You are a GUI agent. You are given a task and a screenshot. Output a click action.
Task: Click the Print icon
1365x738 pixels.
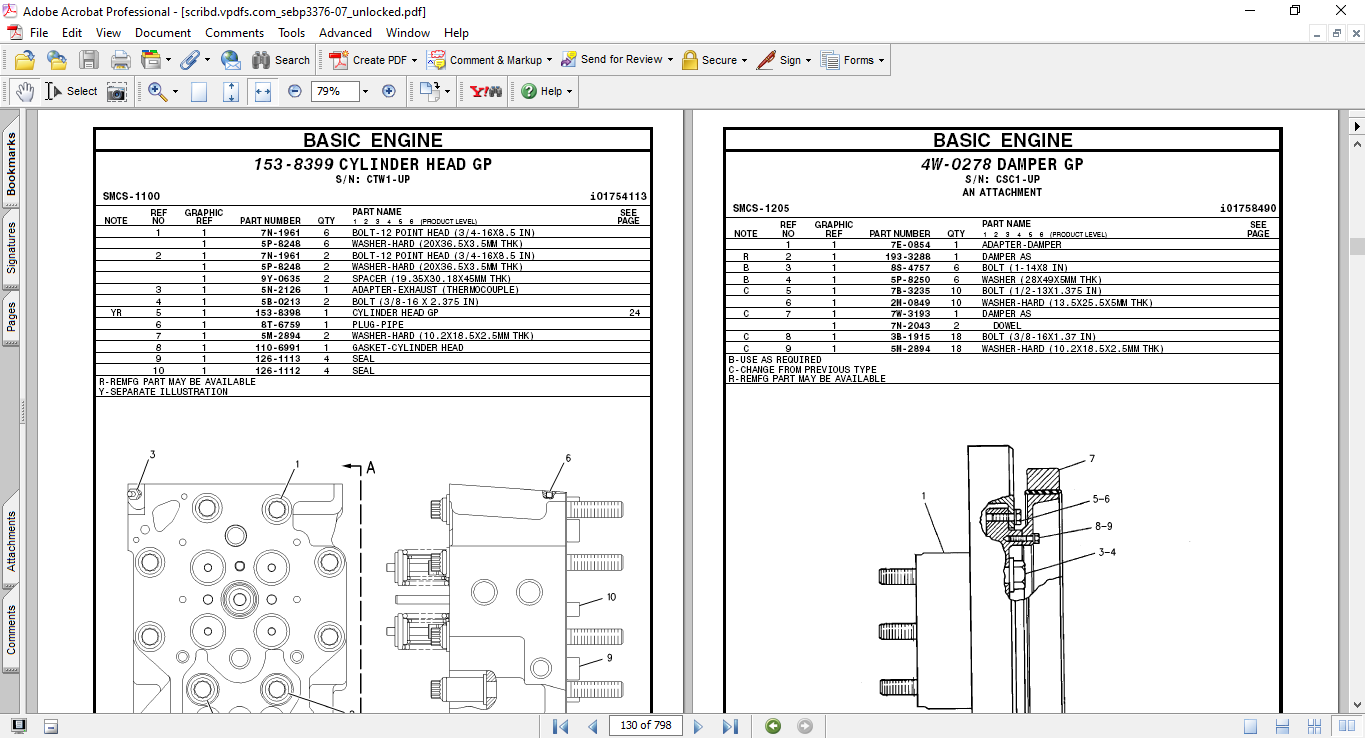tap(120, 60)
